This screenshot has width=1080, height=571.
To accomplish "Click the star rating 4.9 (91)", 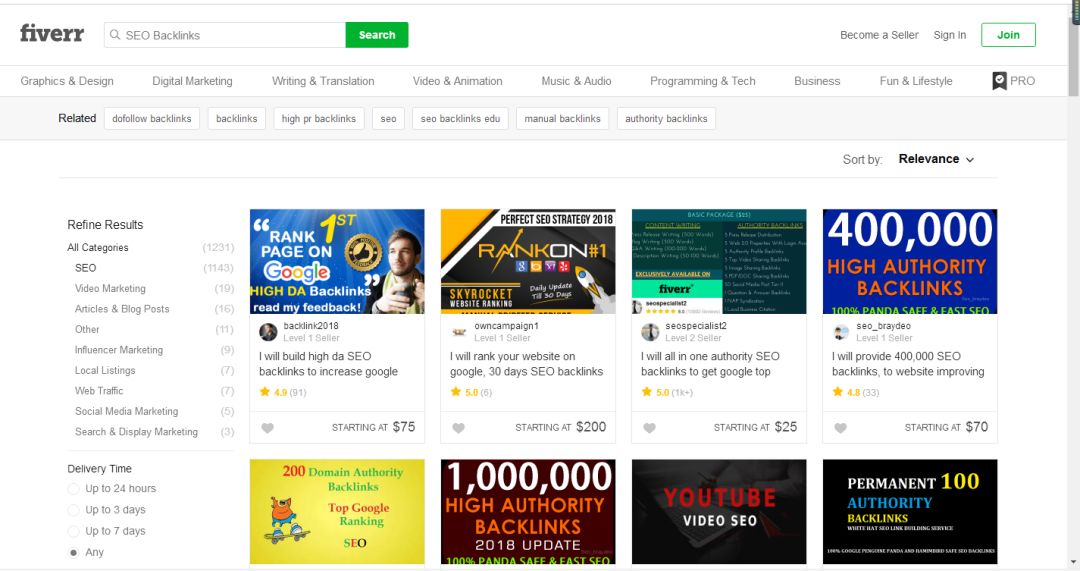I will (282, 392).
